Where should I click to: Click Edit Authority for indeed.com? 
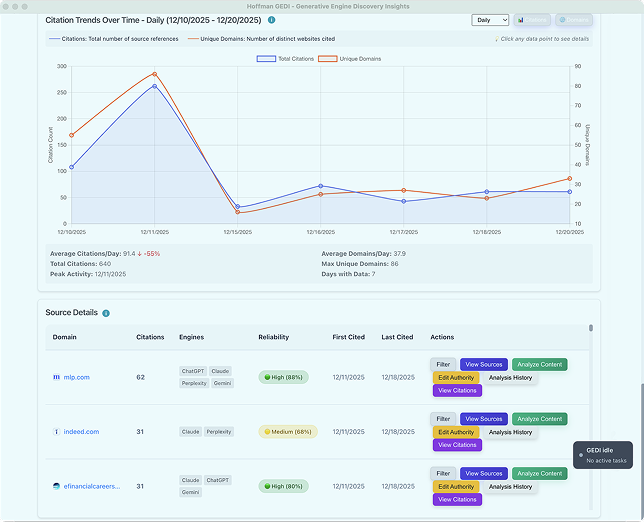[x=456, y=432]
